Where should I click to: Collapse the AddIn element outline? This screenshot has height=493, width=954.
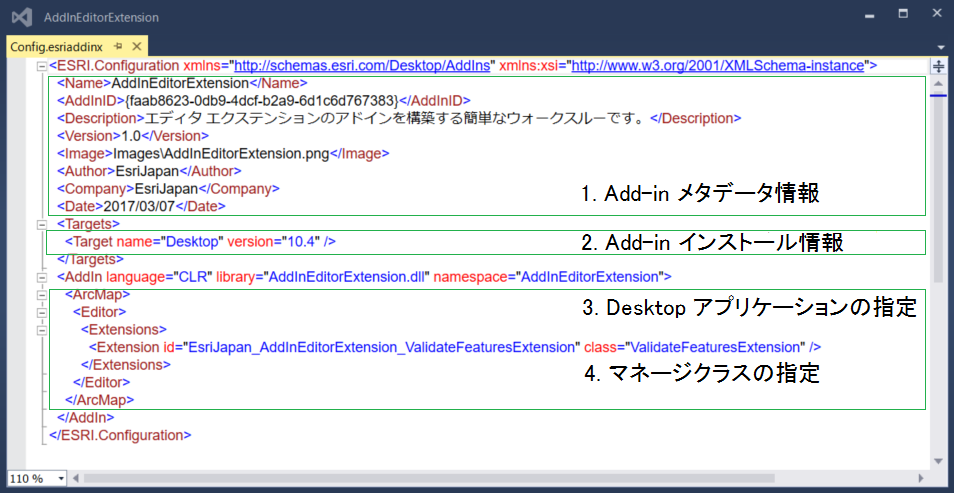coord(42,278)
